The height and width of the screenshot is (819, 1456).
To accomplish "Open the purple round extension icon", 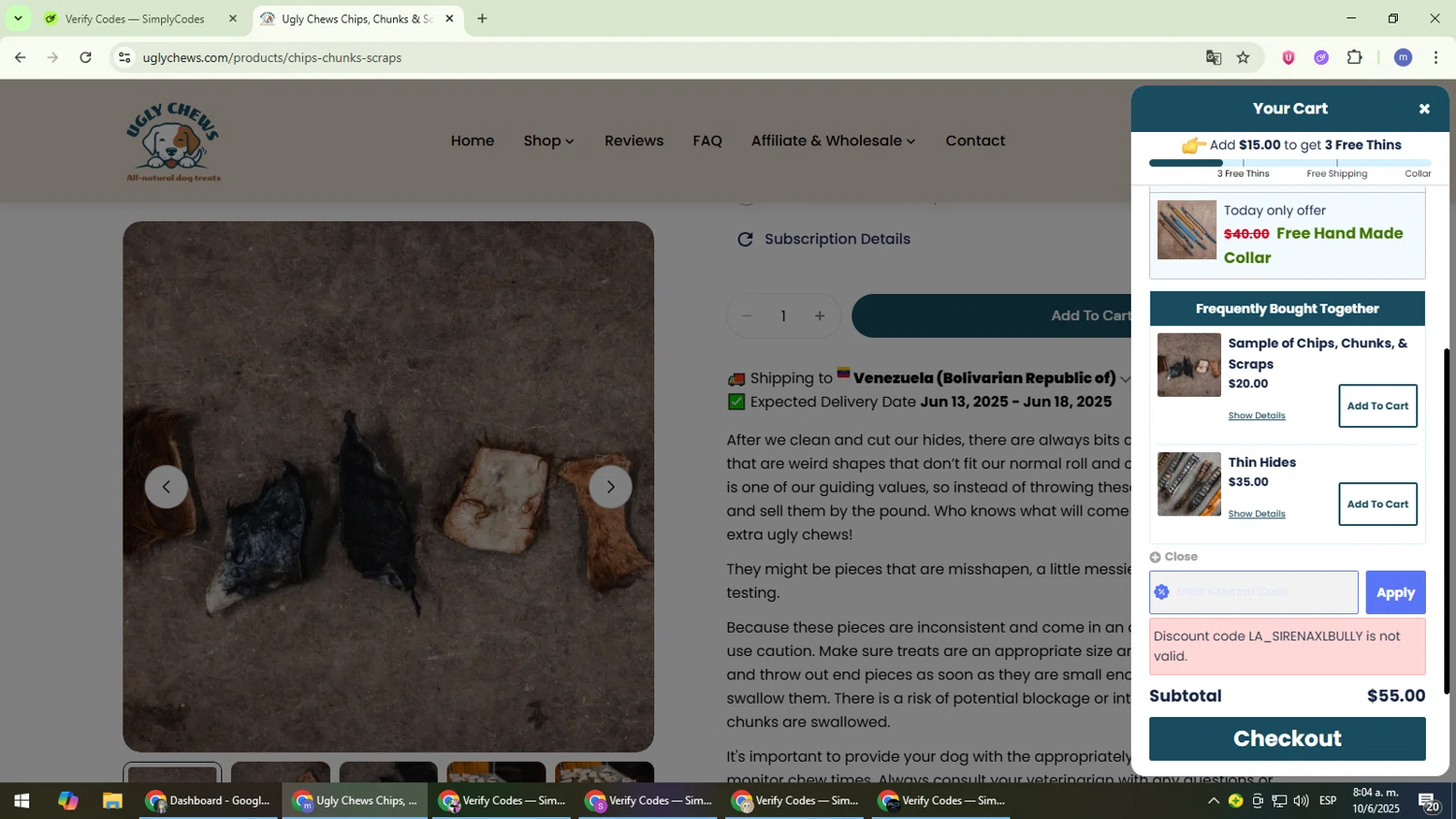I will pos(1321,58).
